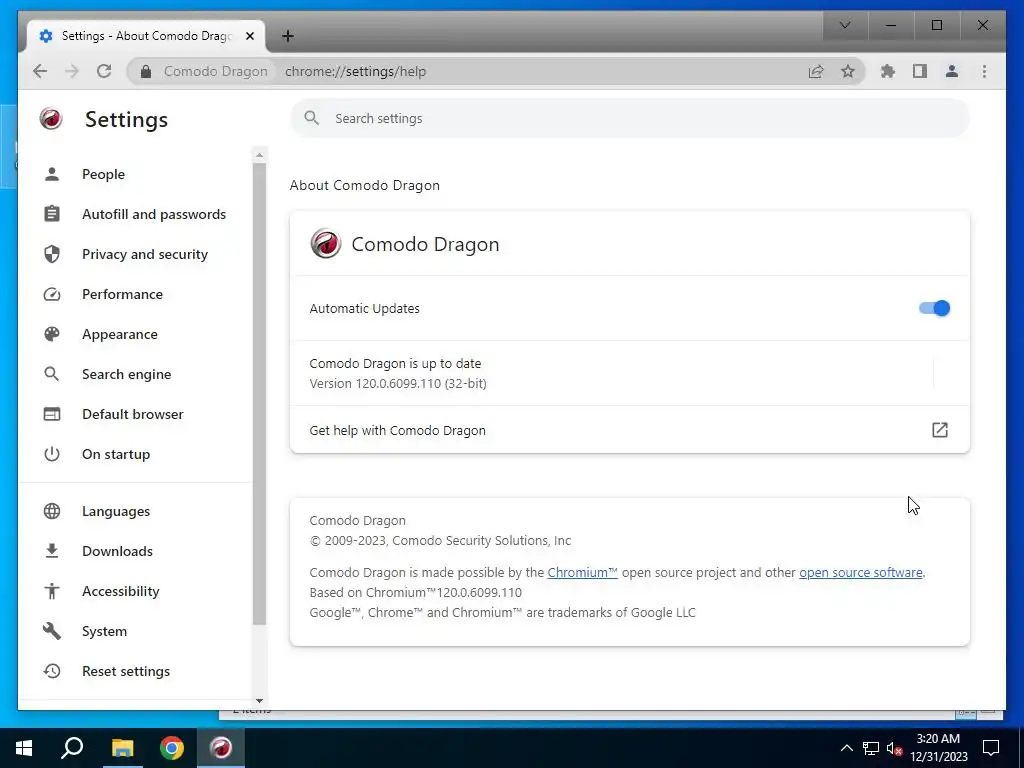The width and height of the screenshot is (1024, 768).
Task: Open Autofill and passwords section
Action: (x=135, y=214)
